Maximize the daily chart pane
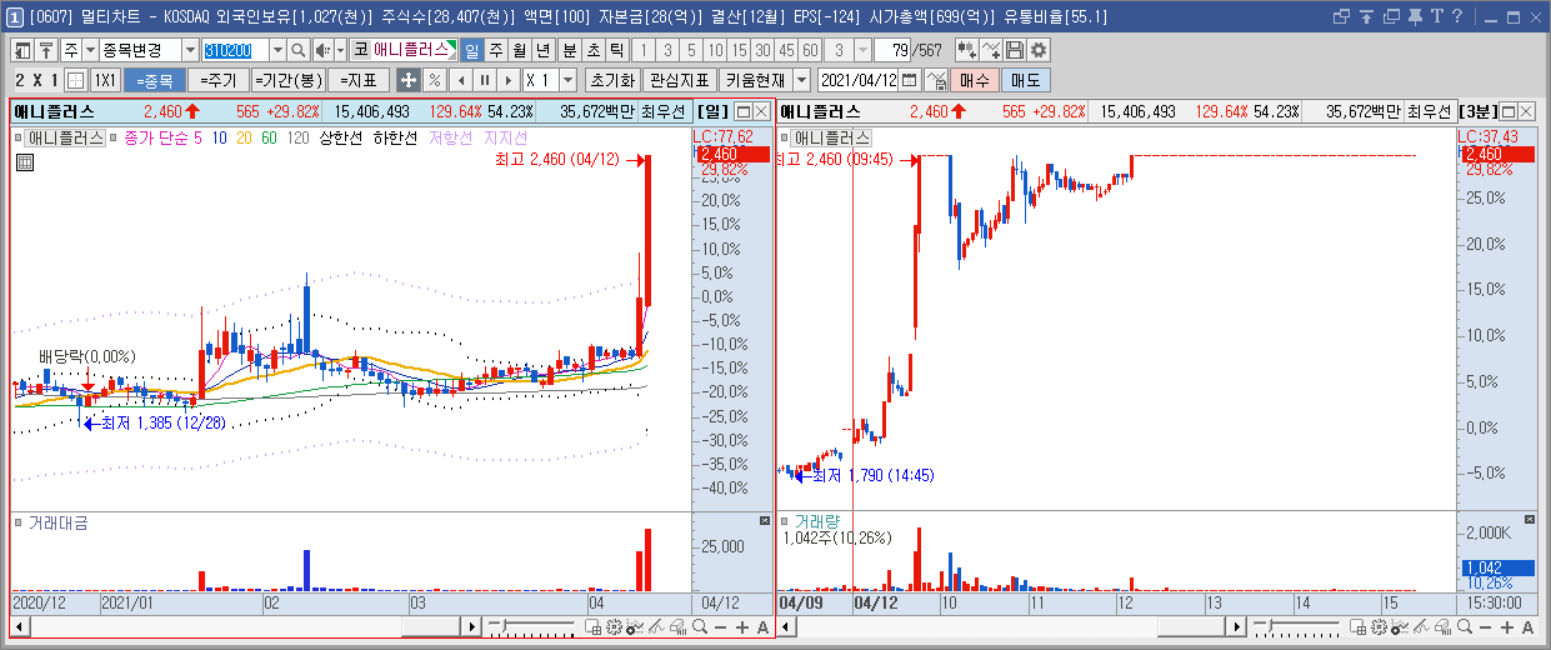 coord(743,111)
